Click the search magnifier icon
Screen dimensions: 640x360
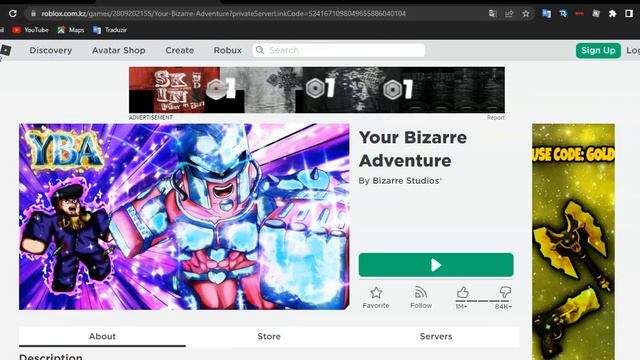coord(260,50)
